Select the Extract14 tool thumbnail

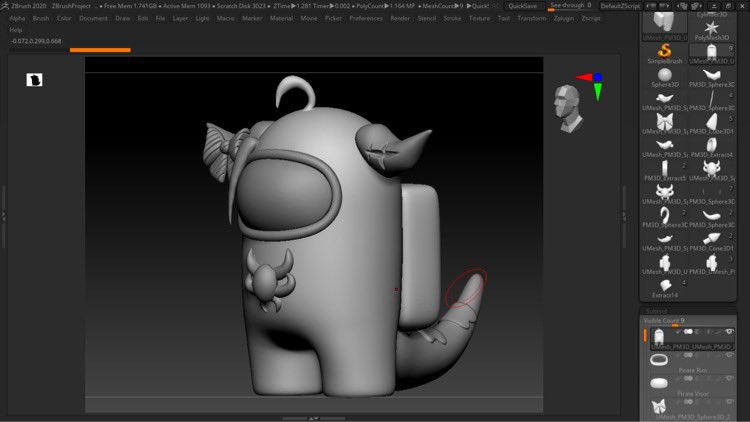pyautogui.click(x=665, y=286)
